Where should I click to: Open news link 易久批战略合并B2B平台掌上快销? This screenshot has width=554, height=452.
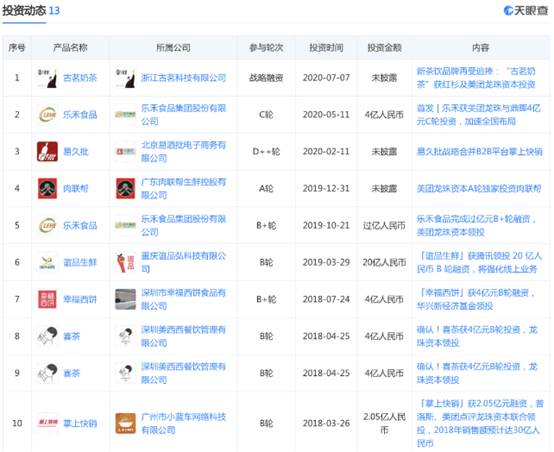(479, 152)
